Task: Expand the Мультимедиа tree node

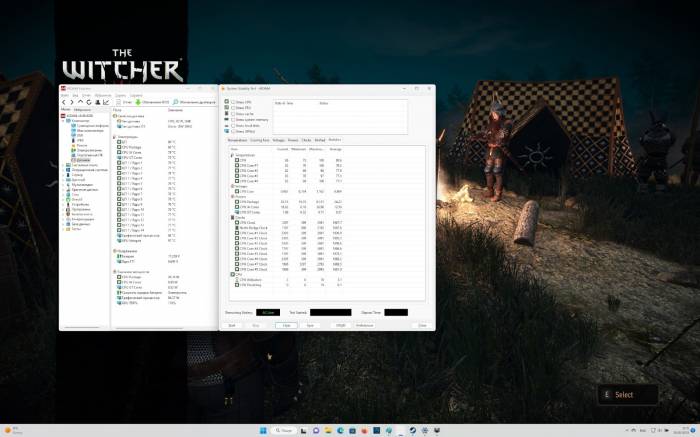Action: pos(63,185)
